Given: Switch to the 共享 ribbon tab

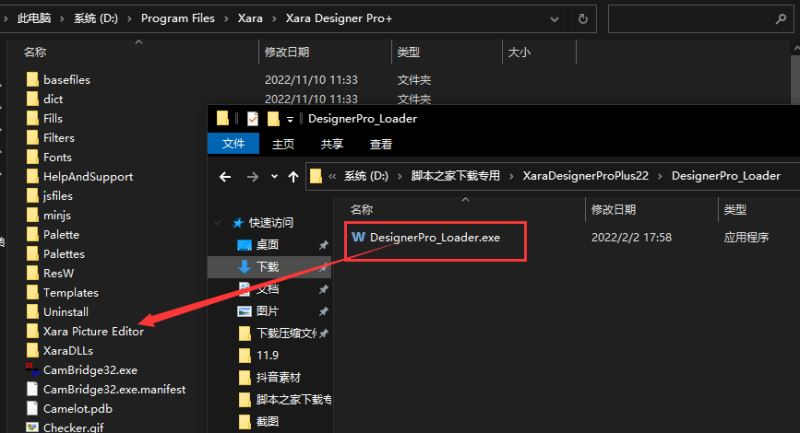Looking at the screenshot, I should [332, 144].
